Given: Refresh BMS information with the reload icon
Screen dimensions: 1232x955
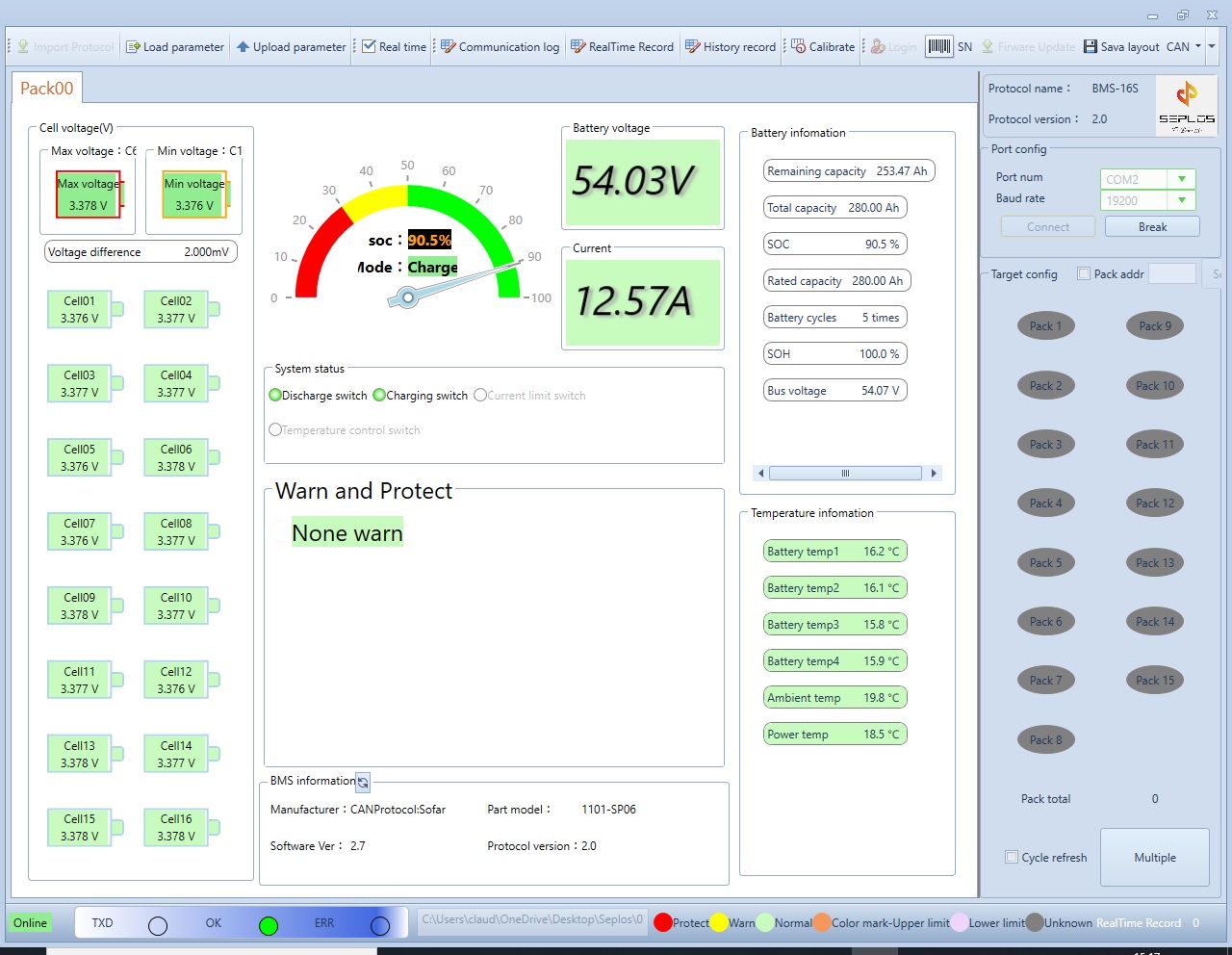Looking at the screenshot, I should pos(363,783).
